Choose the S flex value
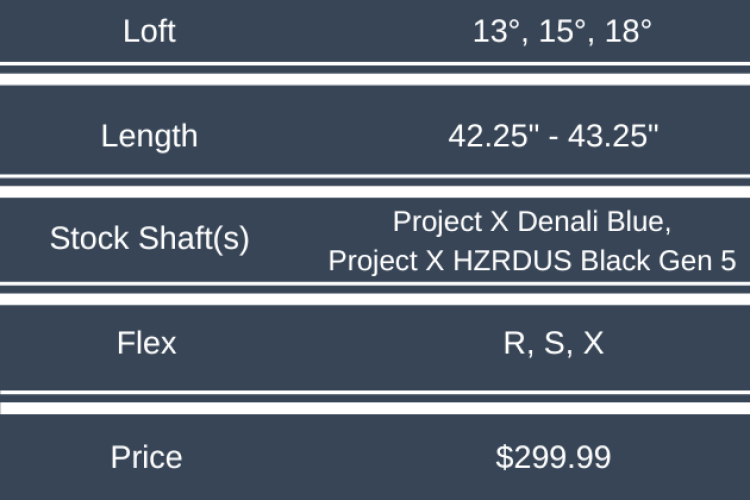750x500 pixels. click(x=553, y=344)
